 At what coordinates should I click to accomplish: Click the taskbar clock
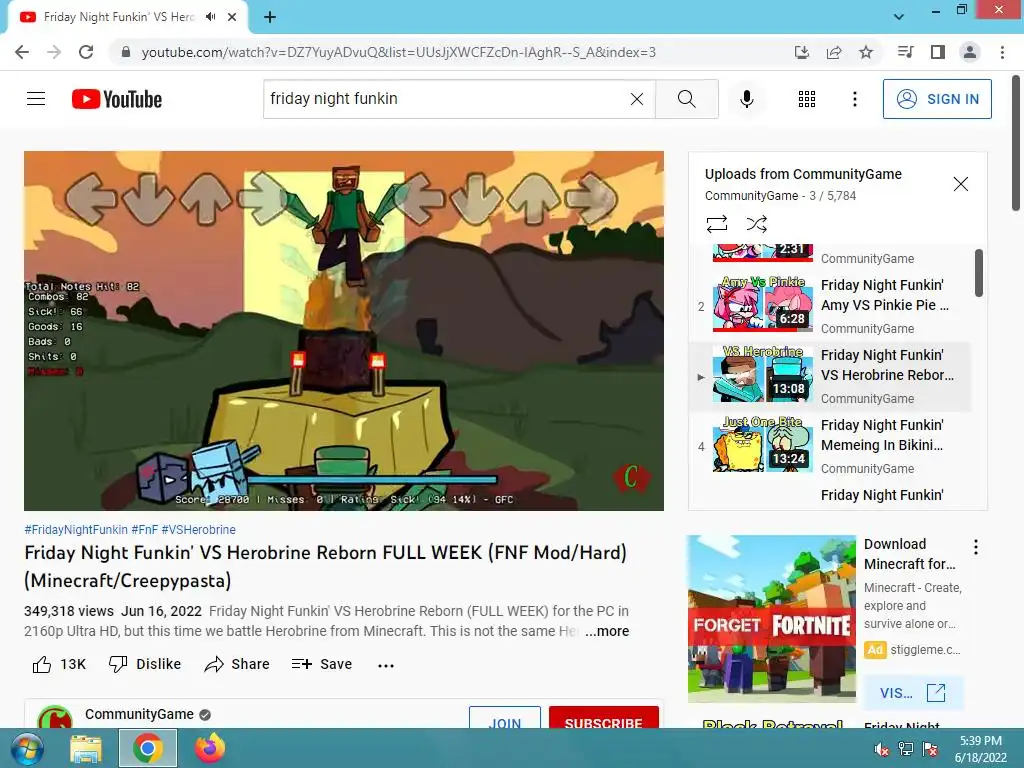point(981,749)
